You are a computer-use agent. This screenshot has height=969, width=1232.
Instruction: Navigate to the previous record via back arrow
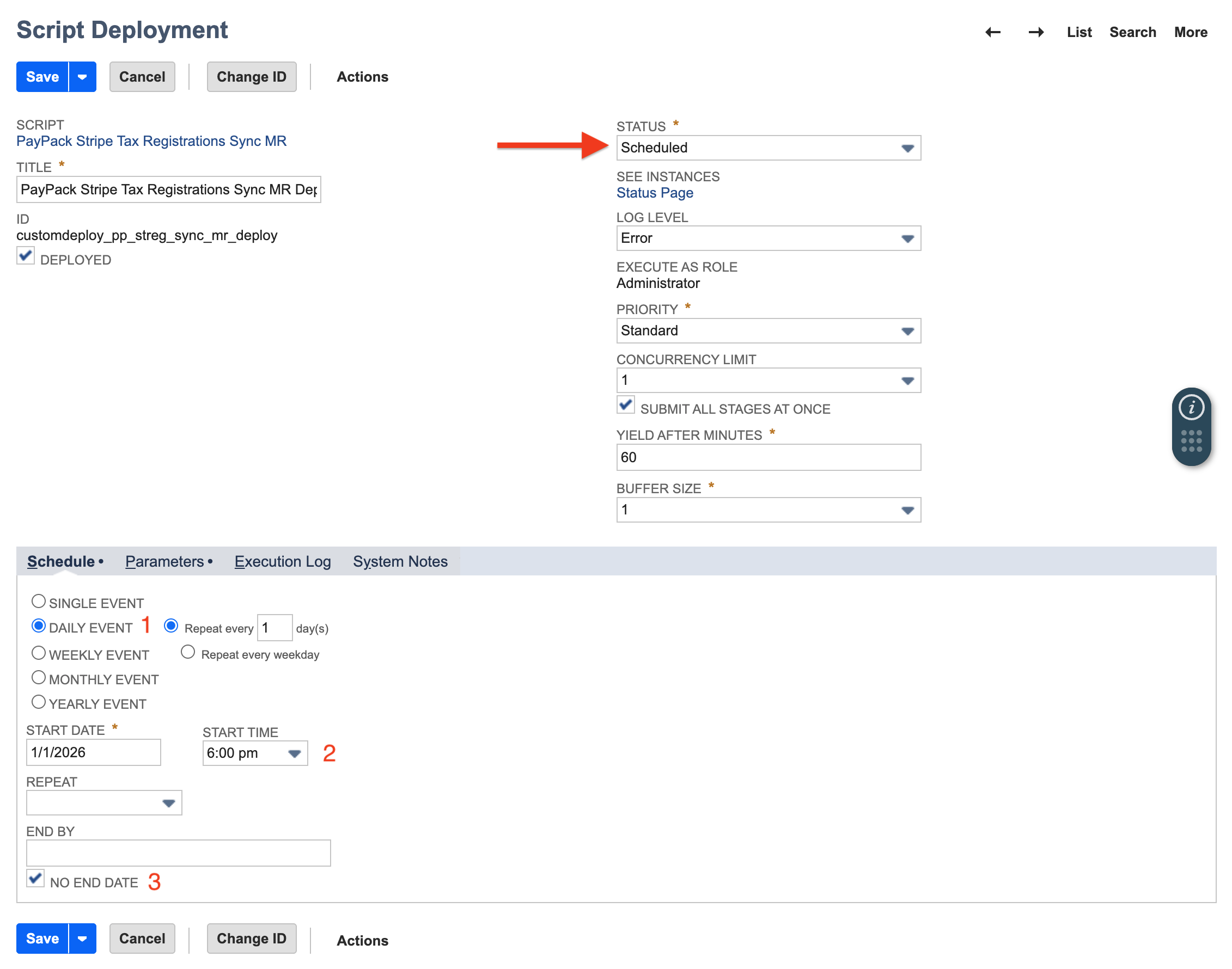[992, 32]
